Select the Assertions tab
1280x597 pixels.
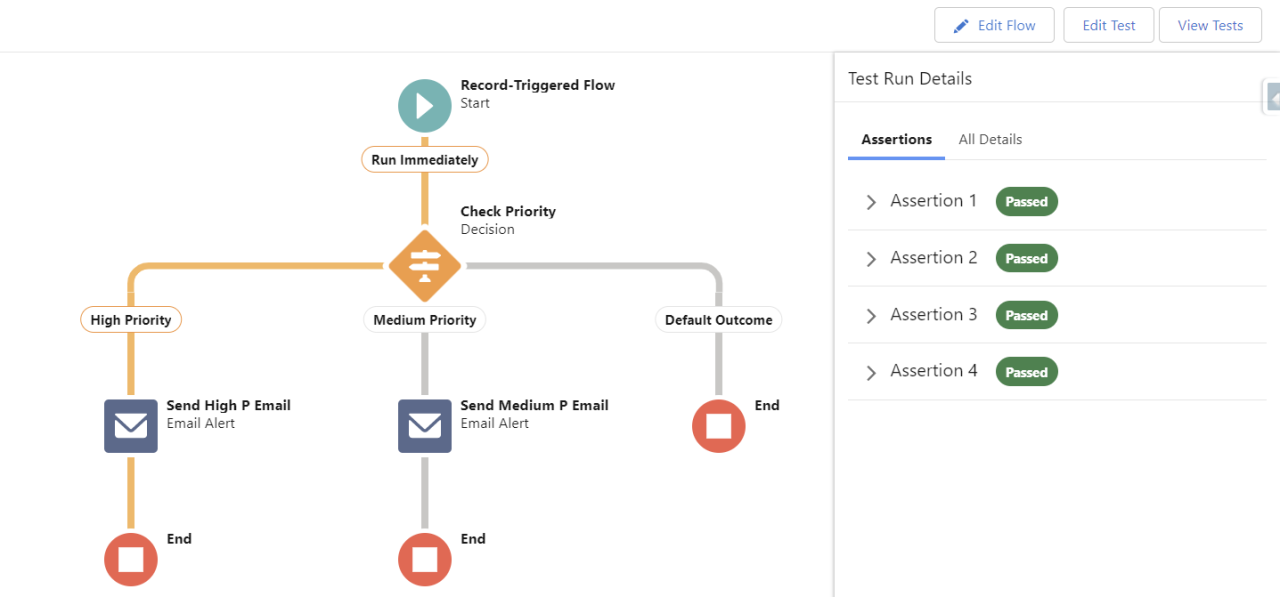pos(896,139)
